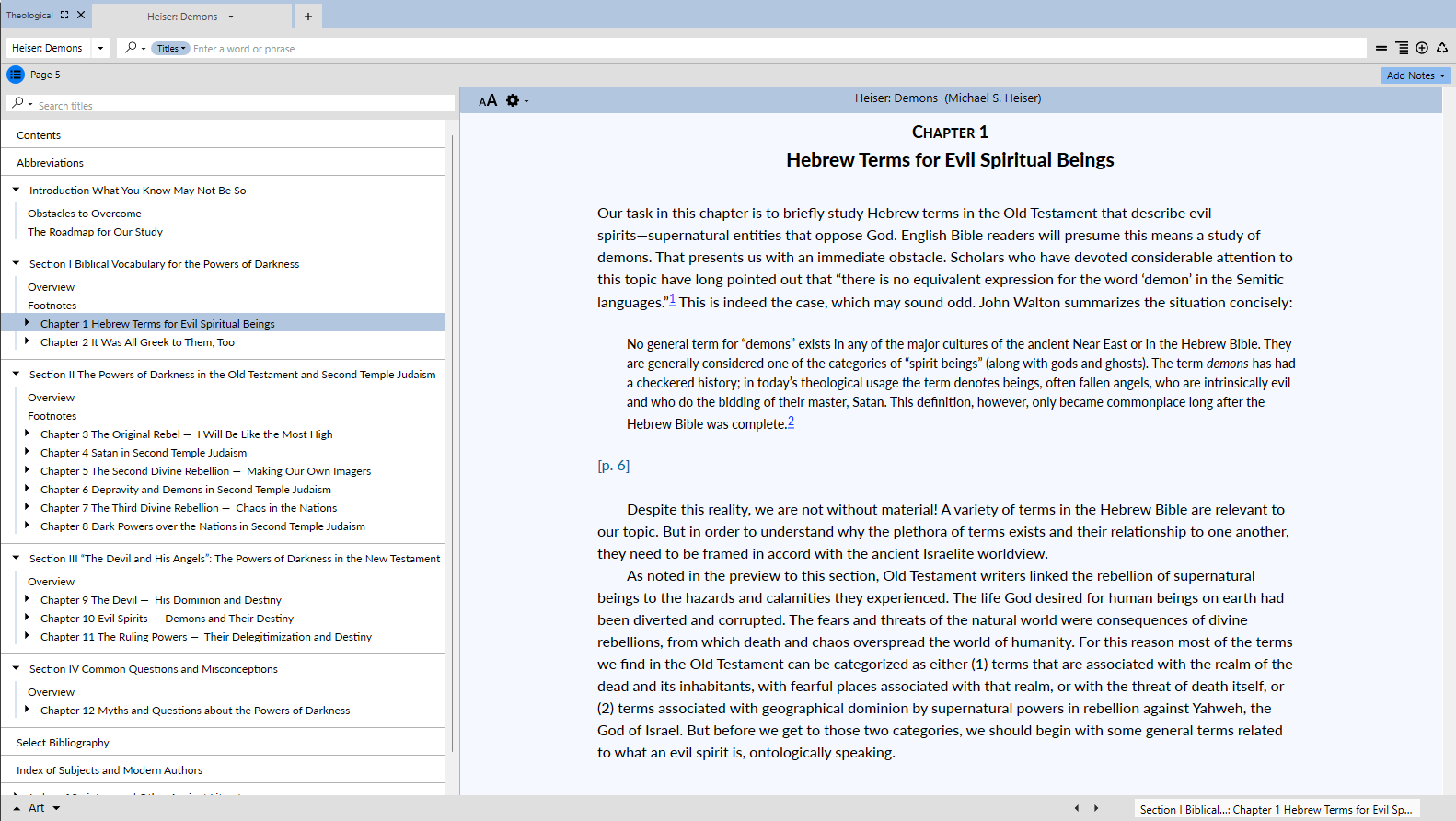This screenshot has width=1456, height=821.
Task: Click the two-bar parallel lines icon
Action: click(x=1381, y=48)
